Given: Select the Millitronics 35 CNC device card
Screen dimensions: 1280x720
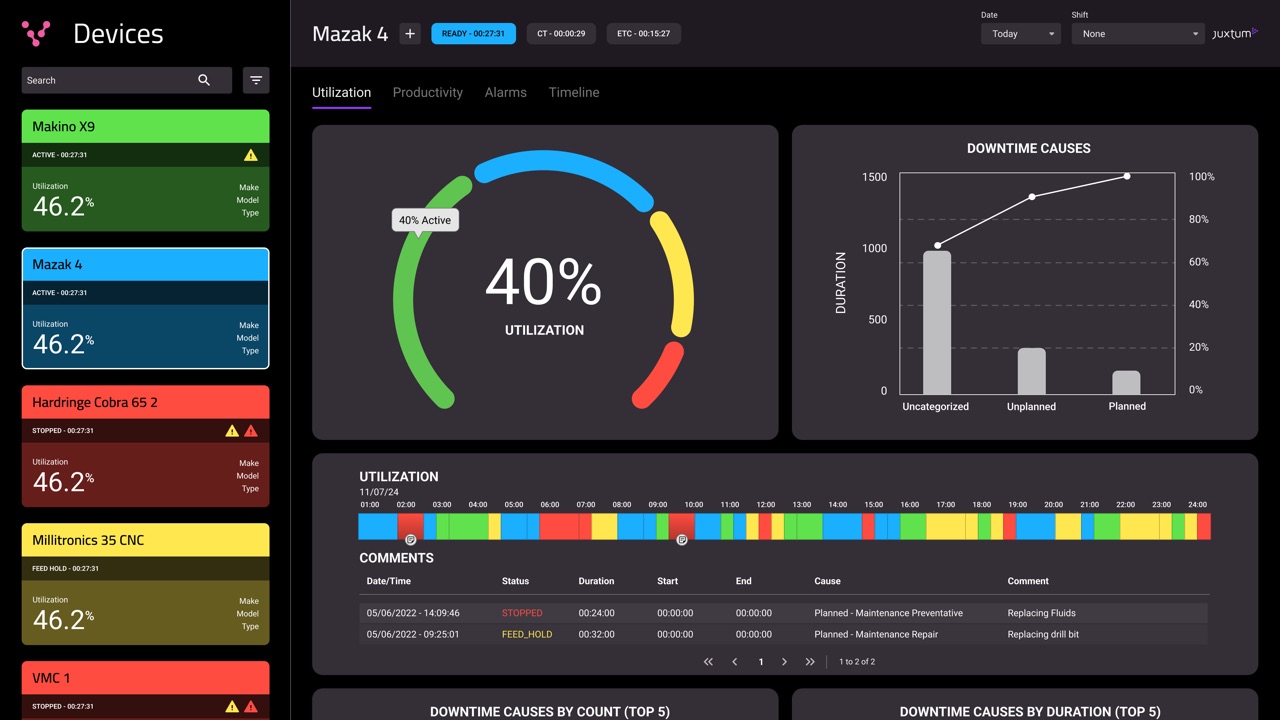Looking at the screenshot, I should [x=145, y=584].
